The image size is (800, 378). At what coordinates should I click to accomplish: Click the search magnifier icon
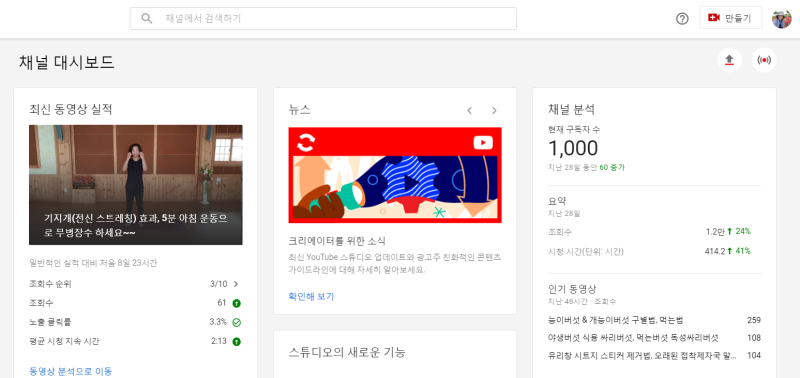(146, 19)
